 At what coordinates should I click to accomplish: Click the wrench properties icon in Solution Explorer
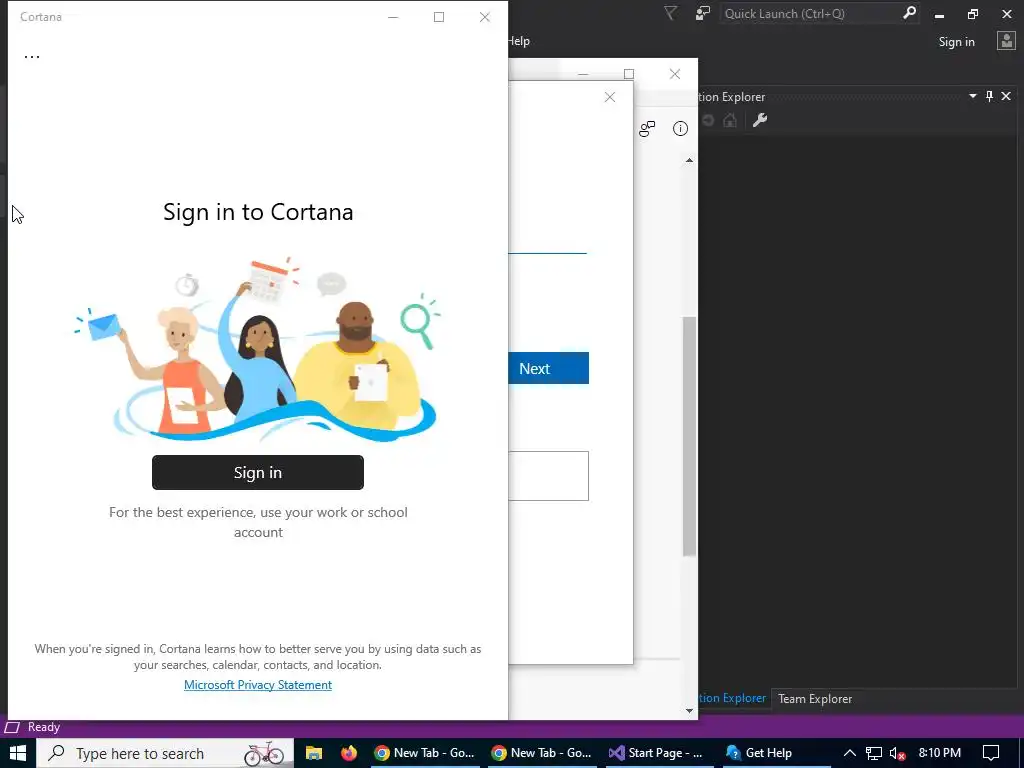click(x=760, y=120)
